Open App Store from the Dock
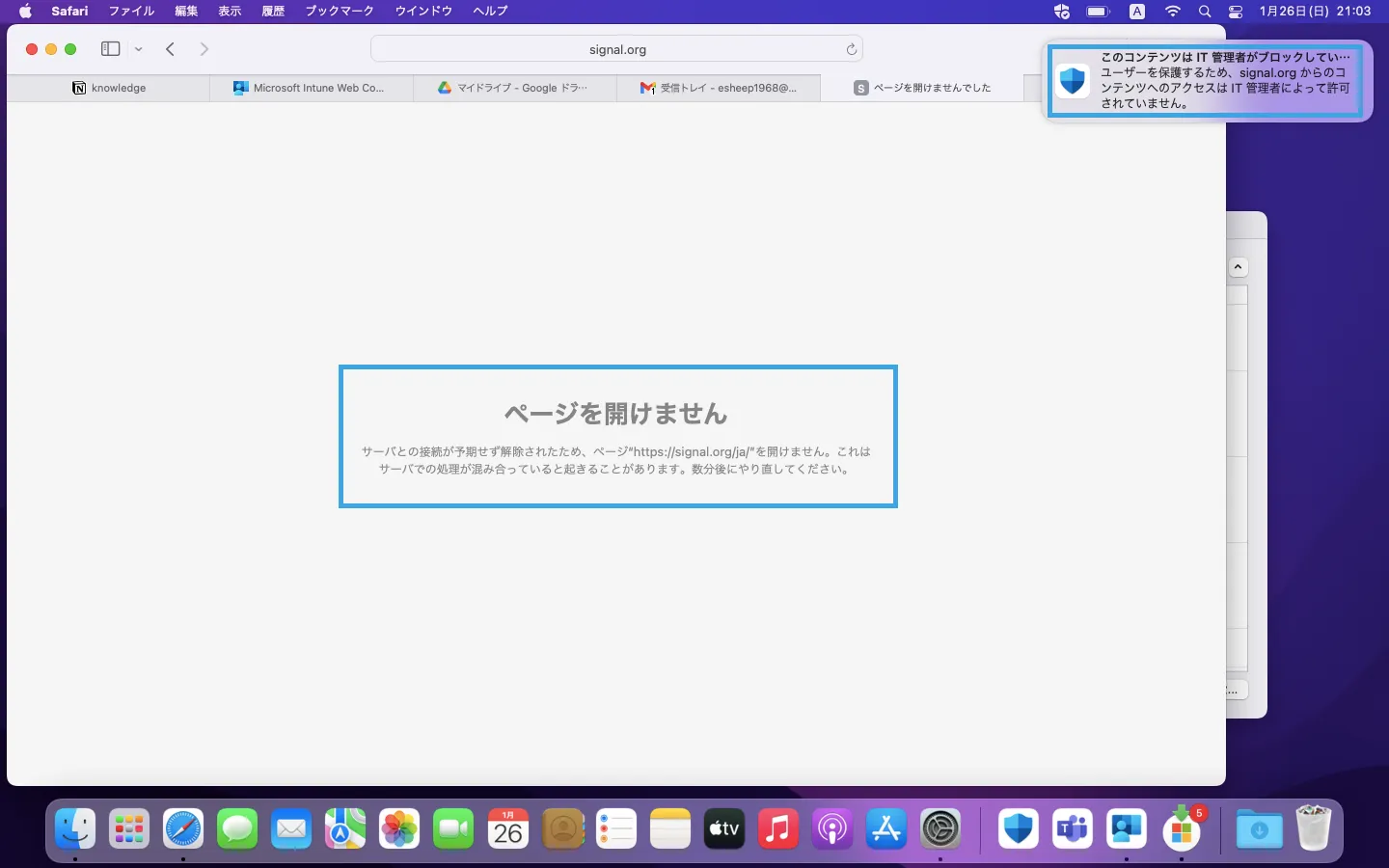The image size is (1389, 868). pyautogui.click(x=886, y=828)
